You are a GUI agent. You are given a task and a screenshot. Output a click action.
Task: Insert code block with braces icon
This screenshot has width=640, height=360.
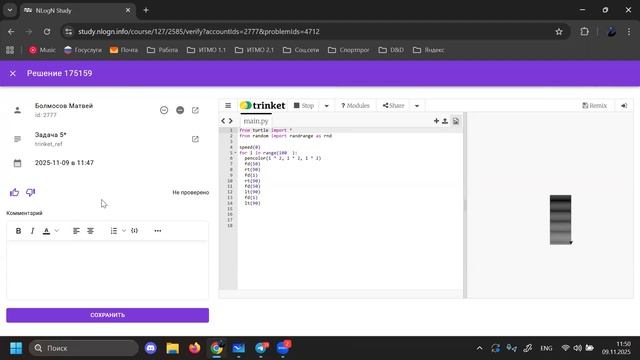134,231
